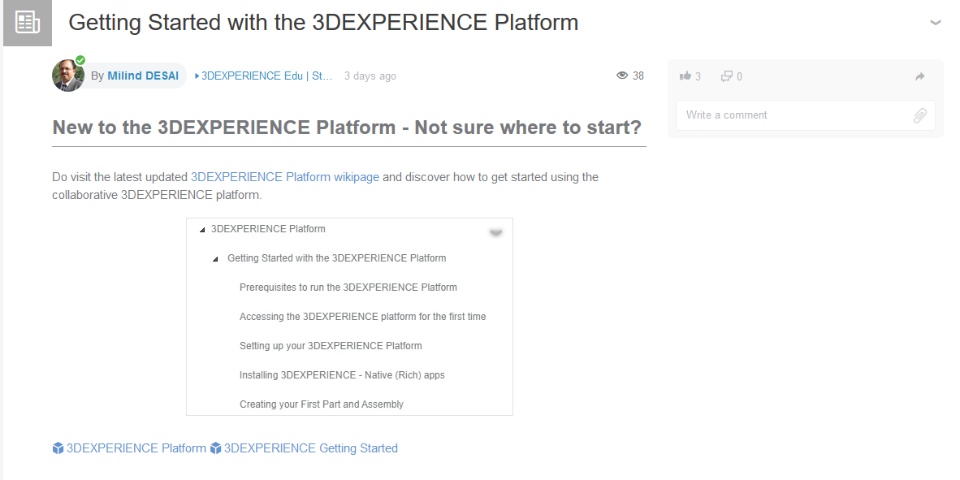This screenshot has height=480, width=960.
Task: Open the dropdown arrow inside embedded image
Action: [x=496, y=232]
